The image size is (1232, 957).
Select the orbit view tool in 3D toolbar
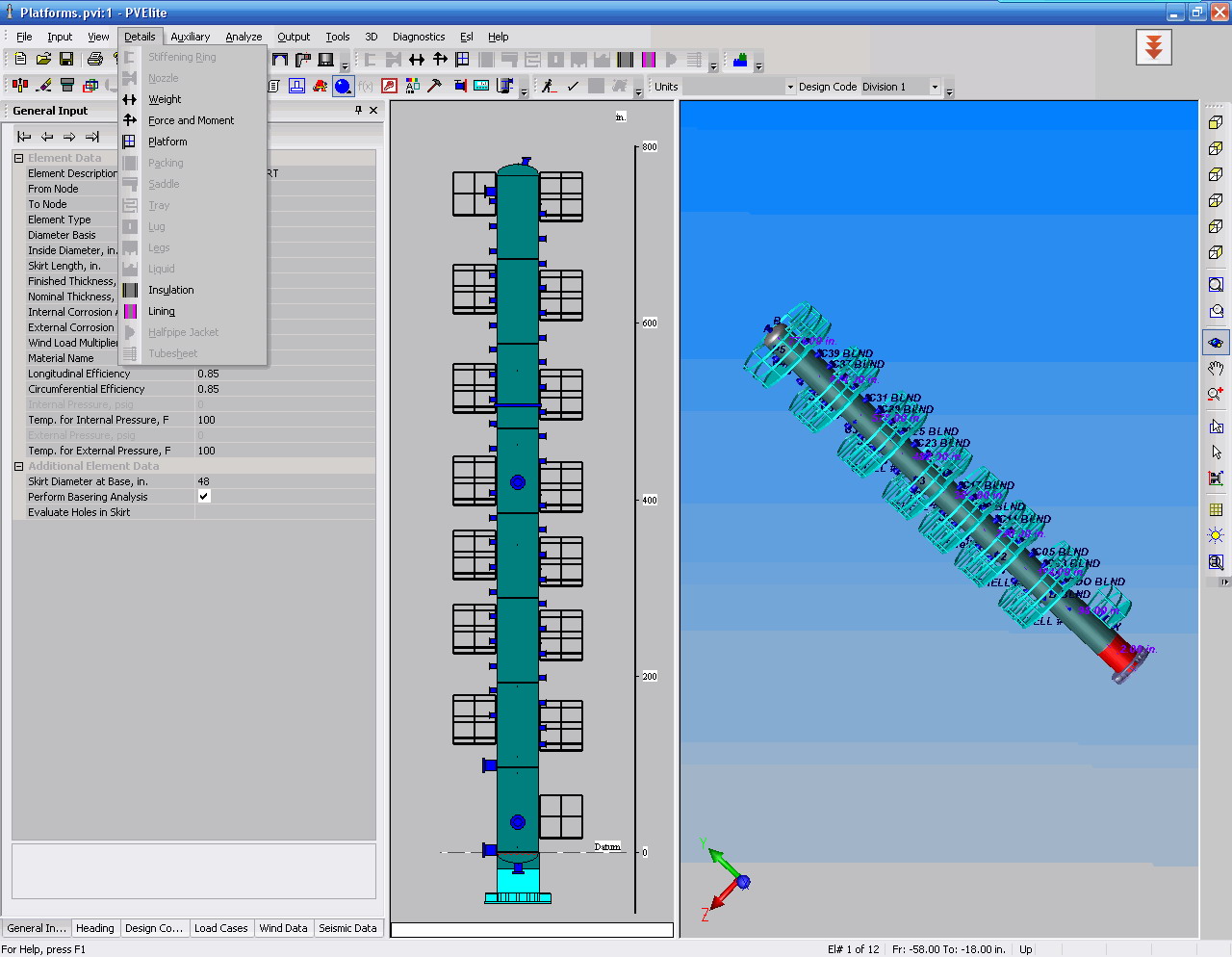point(1216,342)
